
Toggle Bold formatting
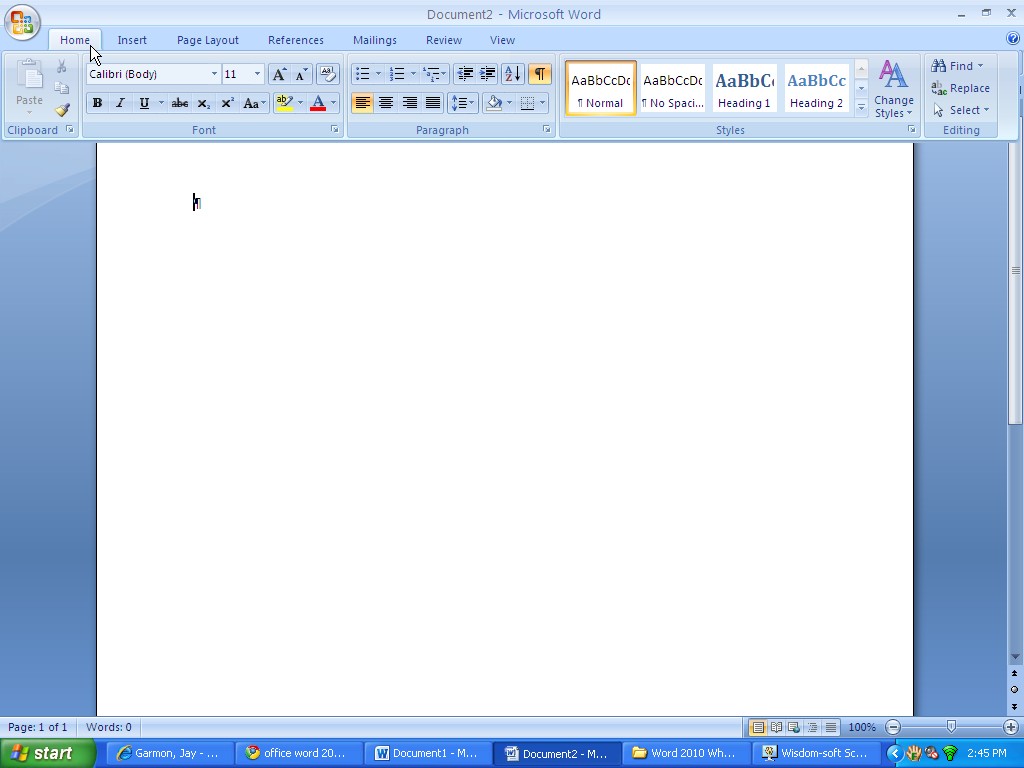pos(97,103)
